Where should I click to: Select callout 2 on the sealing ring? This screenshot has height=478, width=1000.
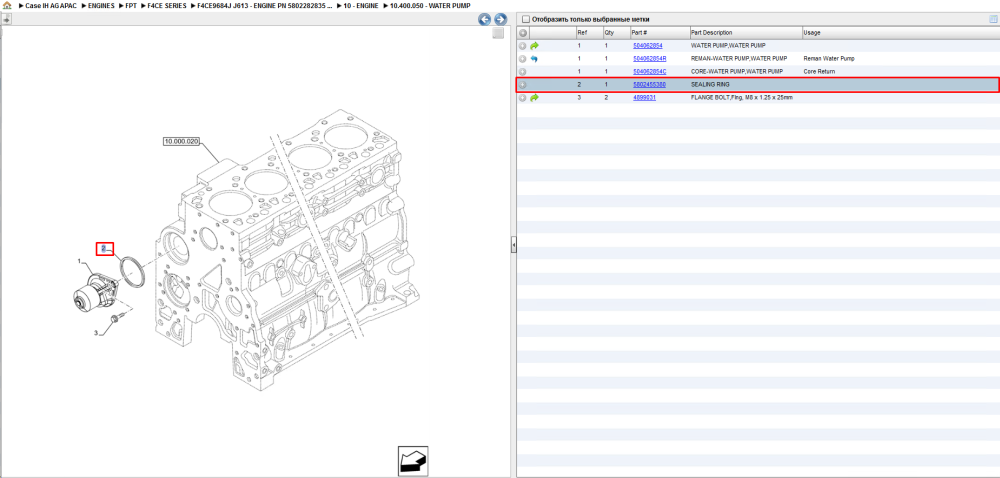pos(103,249)
